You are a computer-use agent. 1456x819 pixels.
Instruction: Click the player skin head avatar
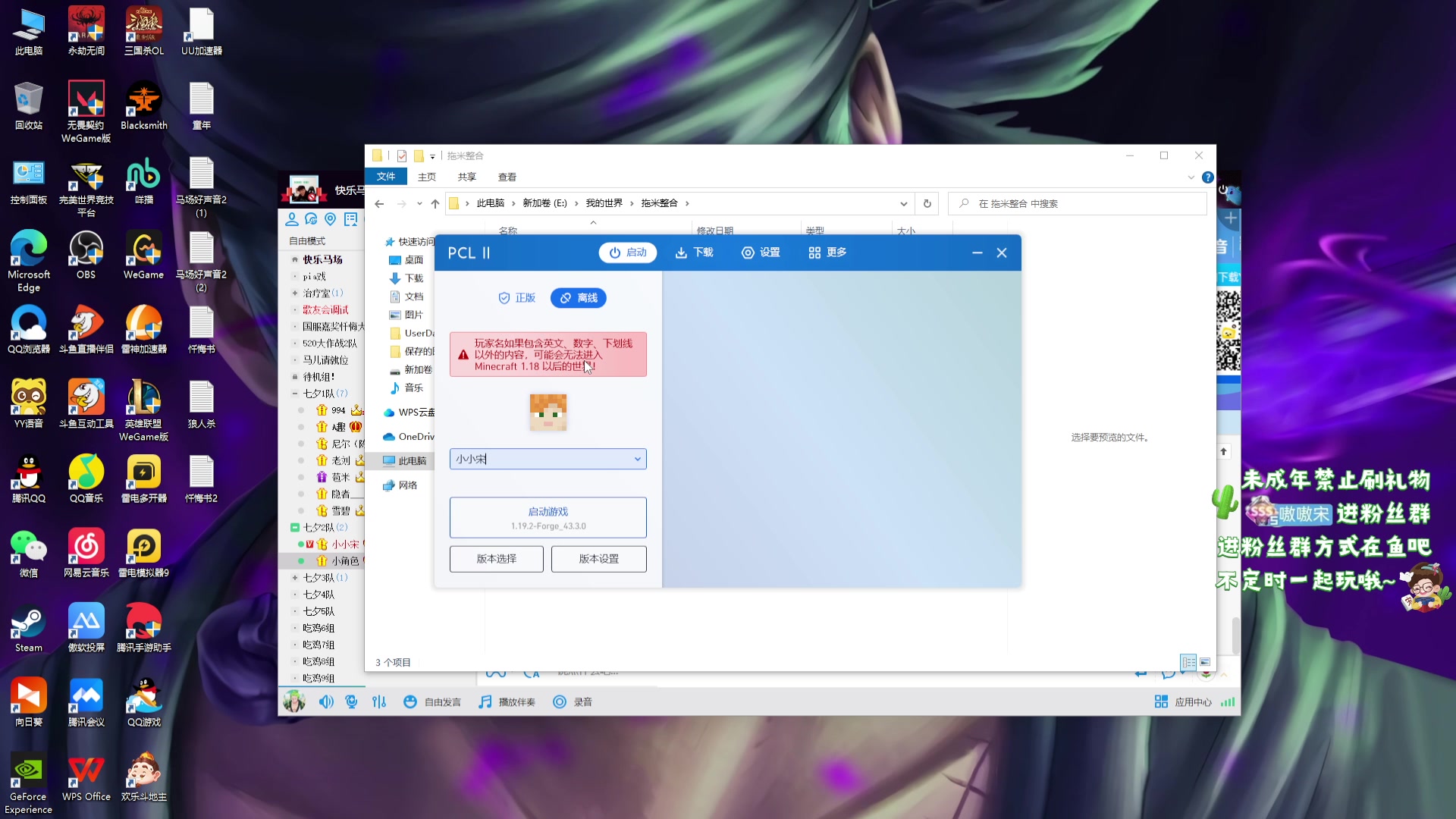pos(548,413)
